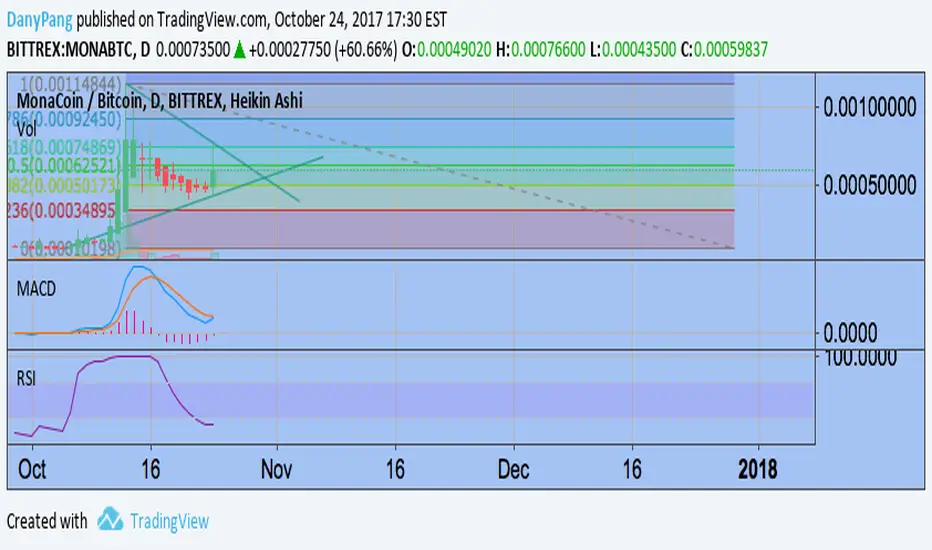Click the TradingView logo icon
Image resolution: width=932 pixels, height=550 pixels.
click(110, 519)
